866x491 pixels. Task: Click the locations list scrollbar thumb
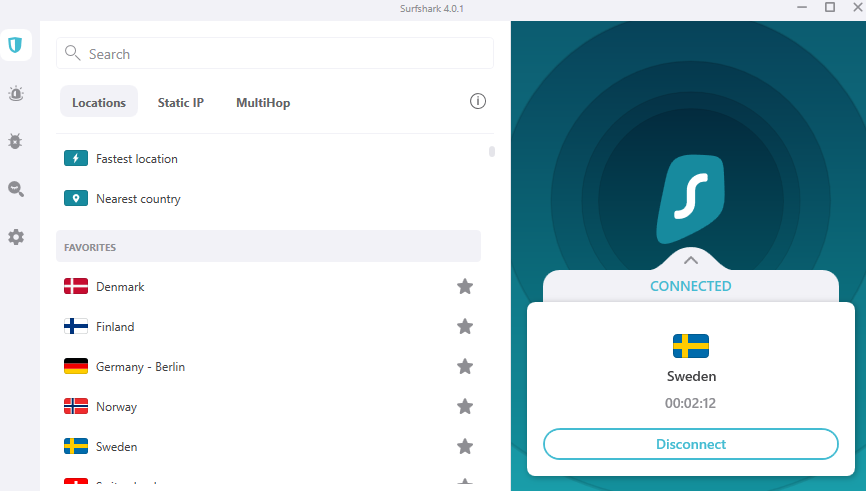[x=492, y=151]
